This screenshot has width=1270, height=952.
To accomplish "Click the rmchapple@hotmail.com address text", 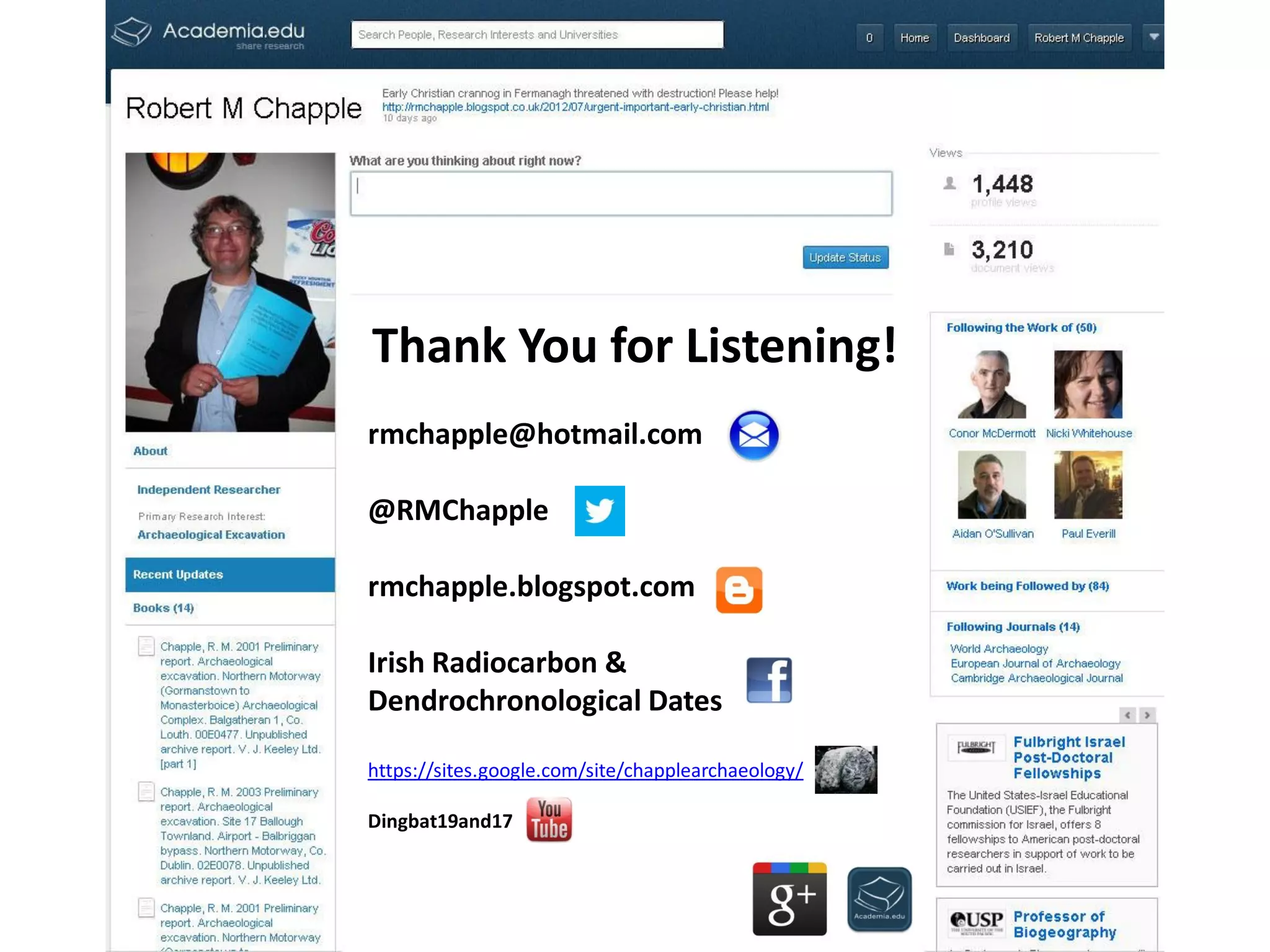I will [x=535, y=434].
